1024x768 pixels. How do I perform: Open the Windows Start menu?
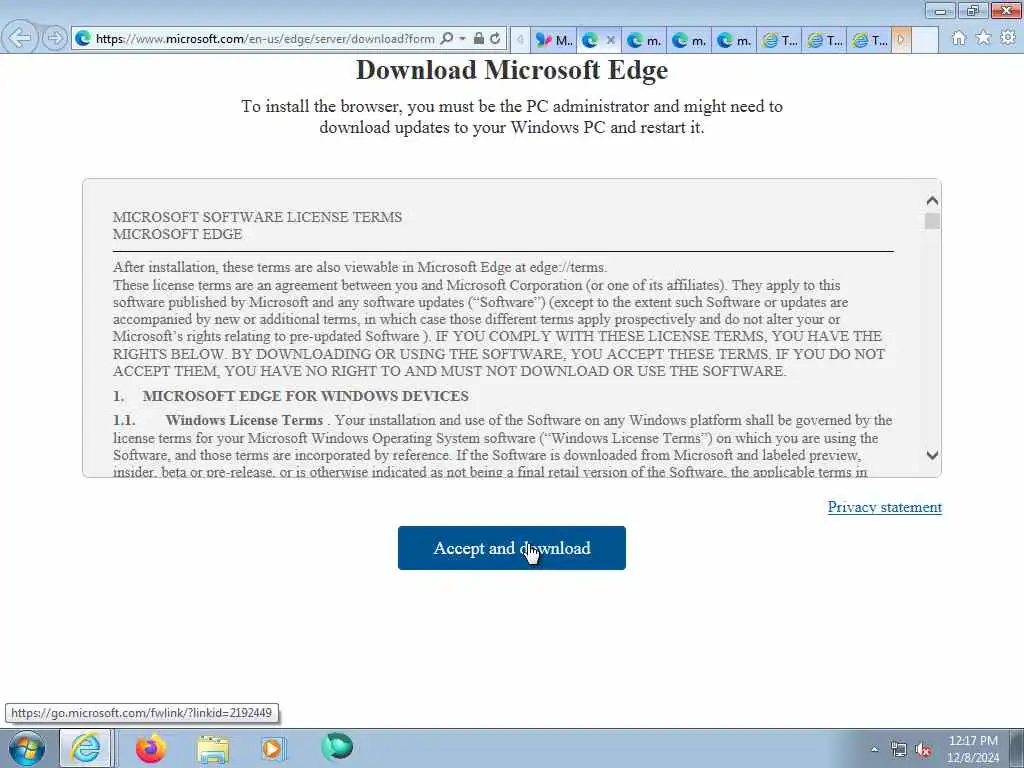click(x=27, y=748)
